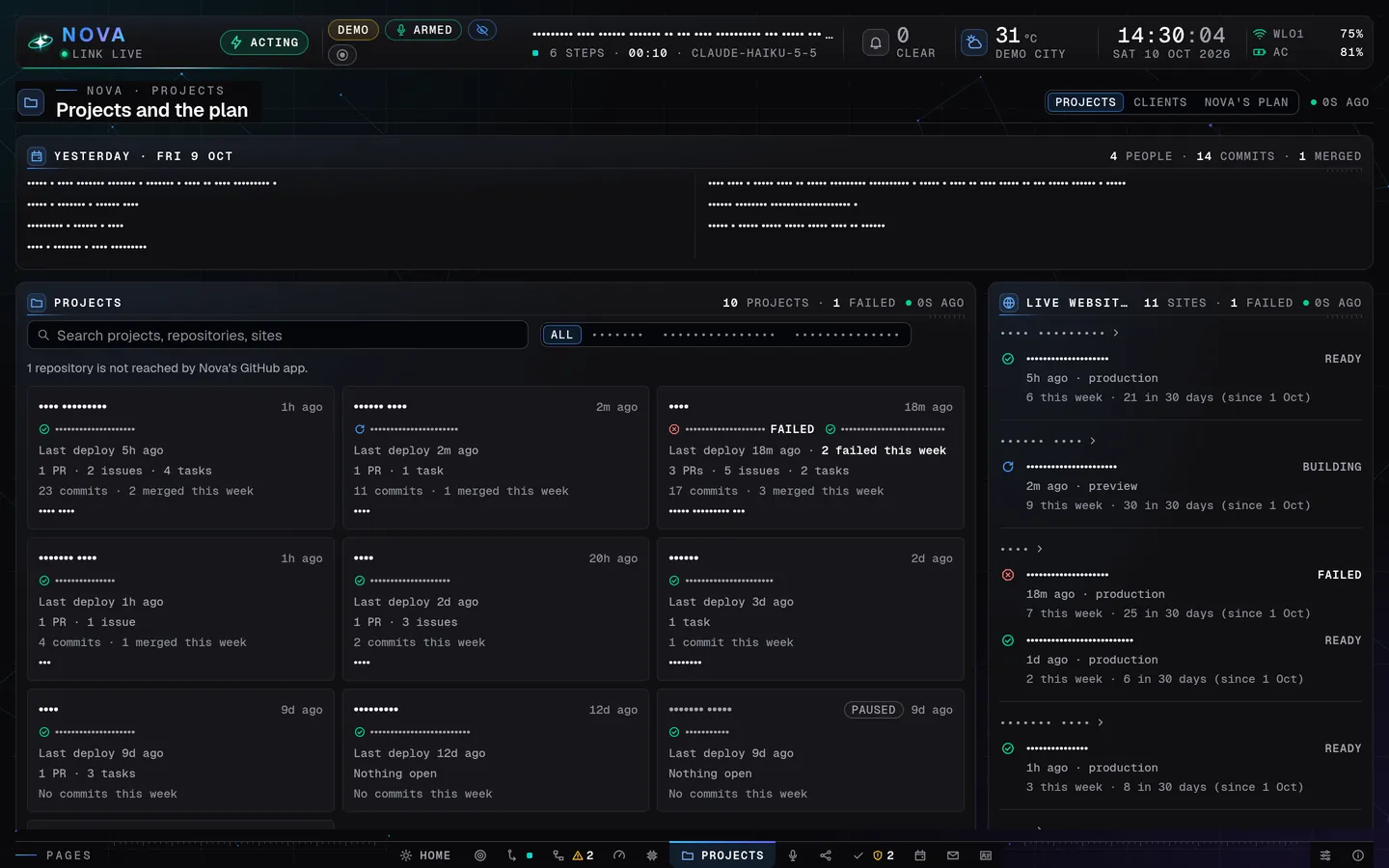Toggle the record circle button below DEMO

pos(342,55)
